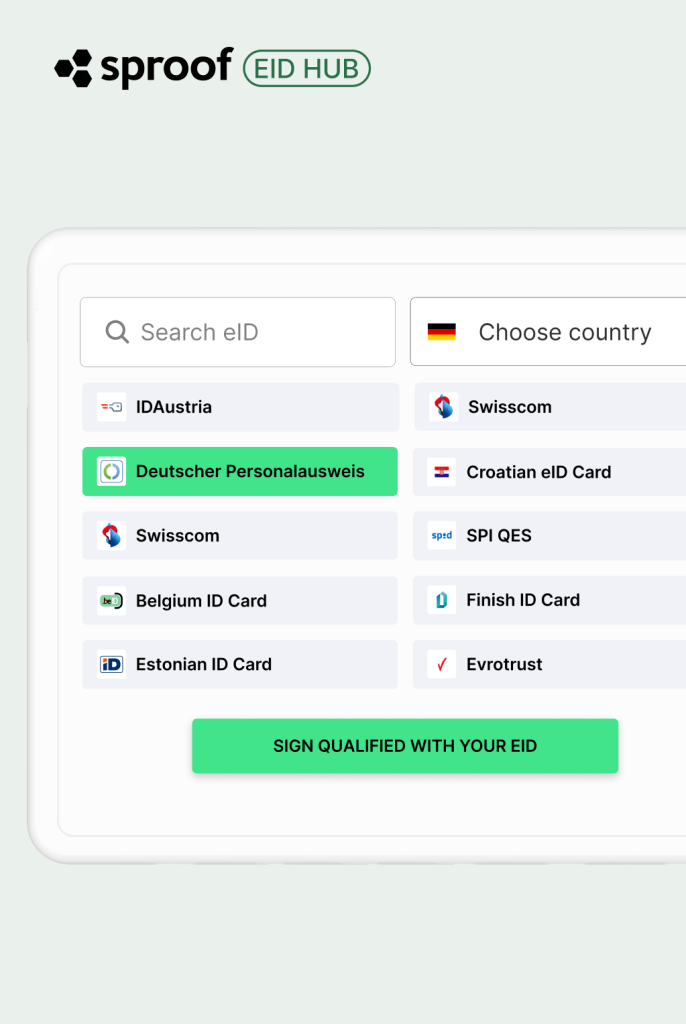Click the EID HUB badge

[307, 68]
